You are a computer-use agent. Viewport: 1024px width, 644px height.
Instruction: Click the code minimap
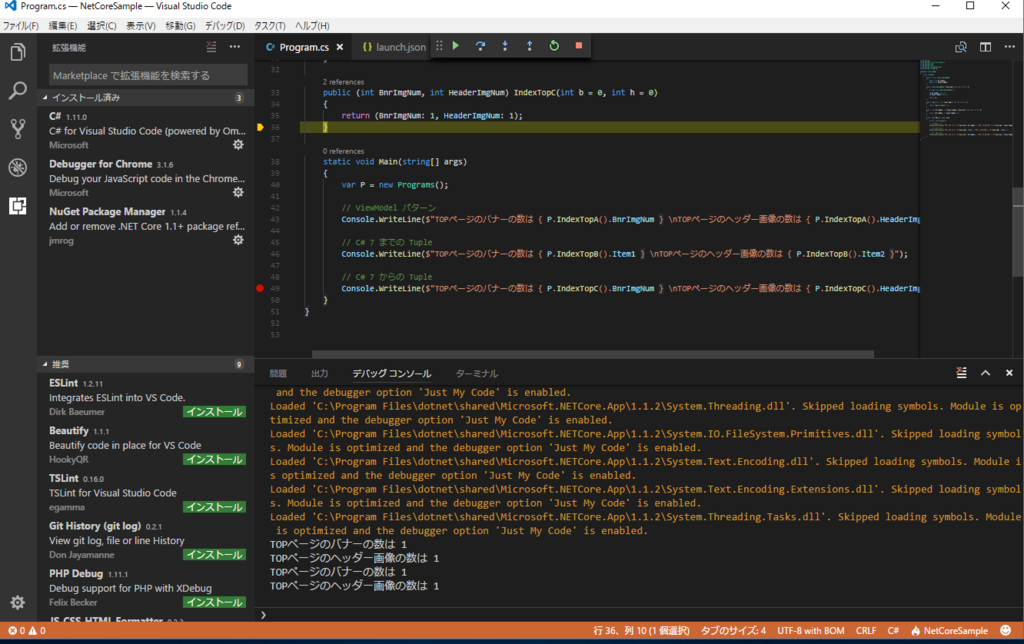pos(965,98)
